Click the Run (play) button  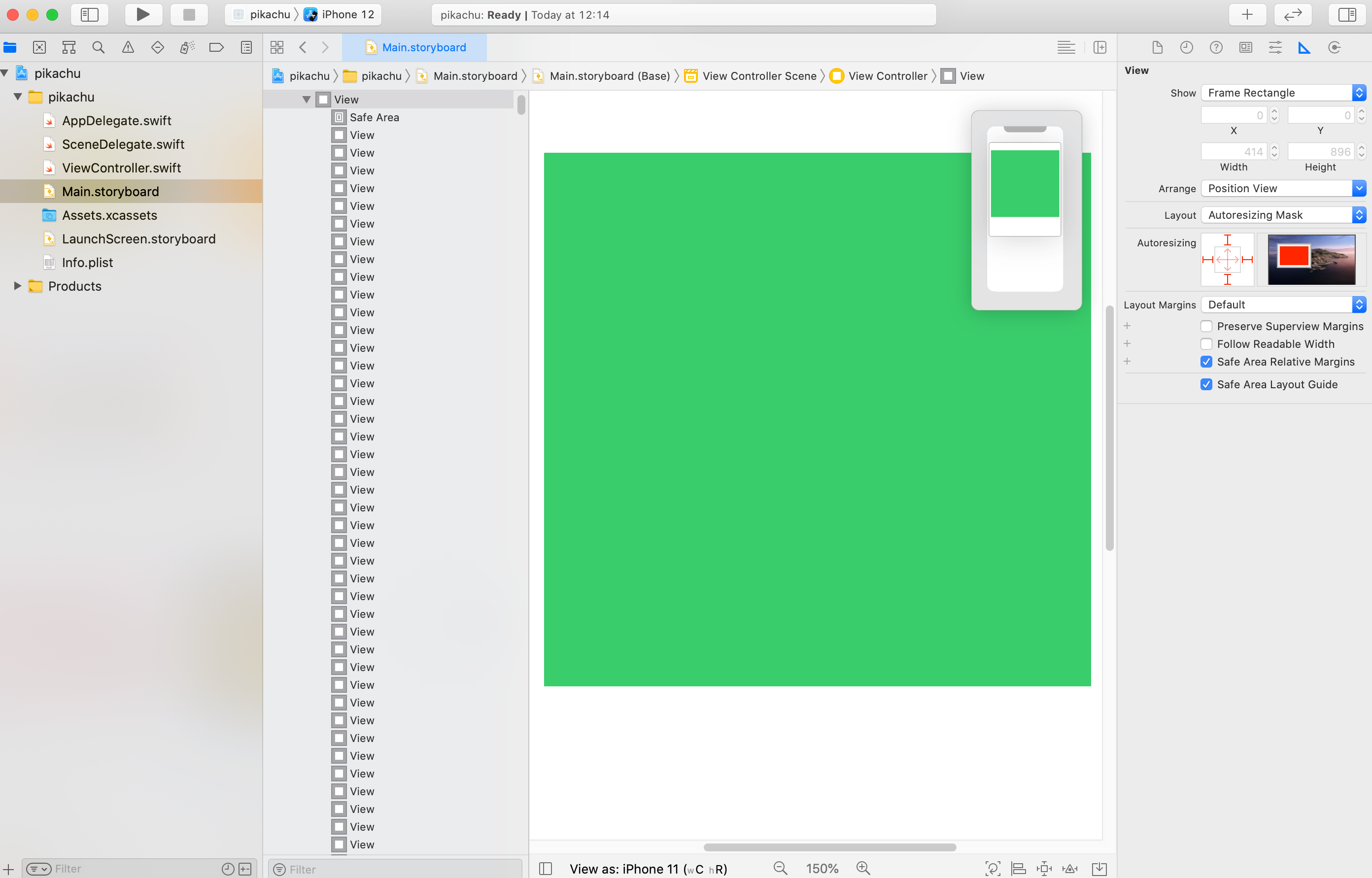(143, 15)
